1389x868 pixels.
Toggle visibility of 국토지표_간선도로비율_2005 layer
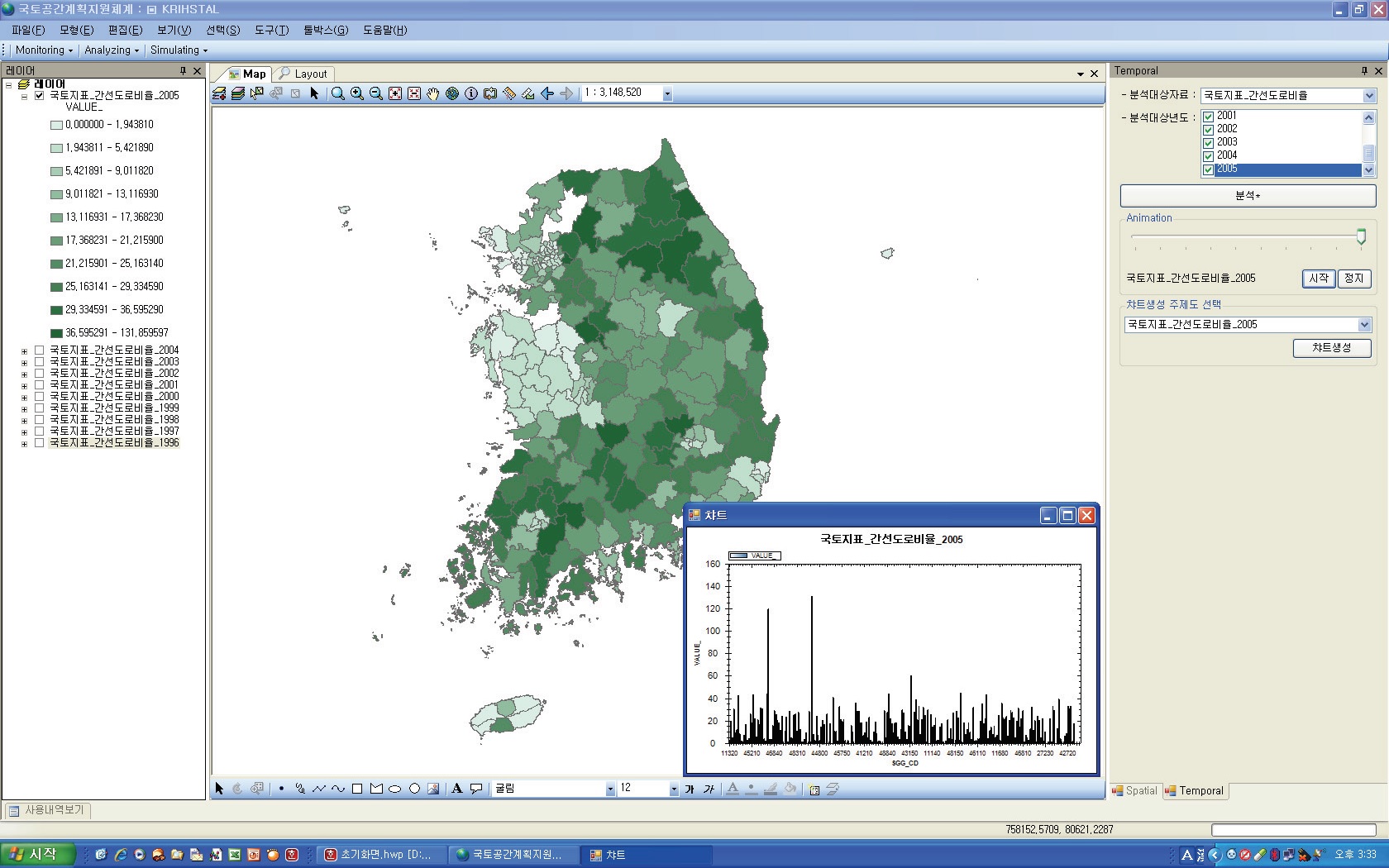39,96
